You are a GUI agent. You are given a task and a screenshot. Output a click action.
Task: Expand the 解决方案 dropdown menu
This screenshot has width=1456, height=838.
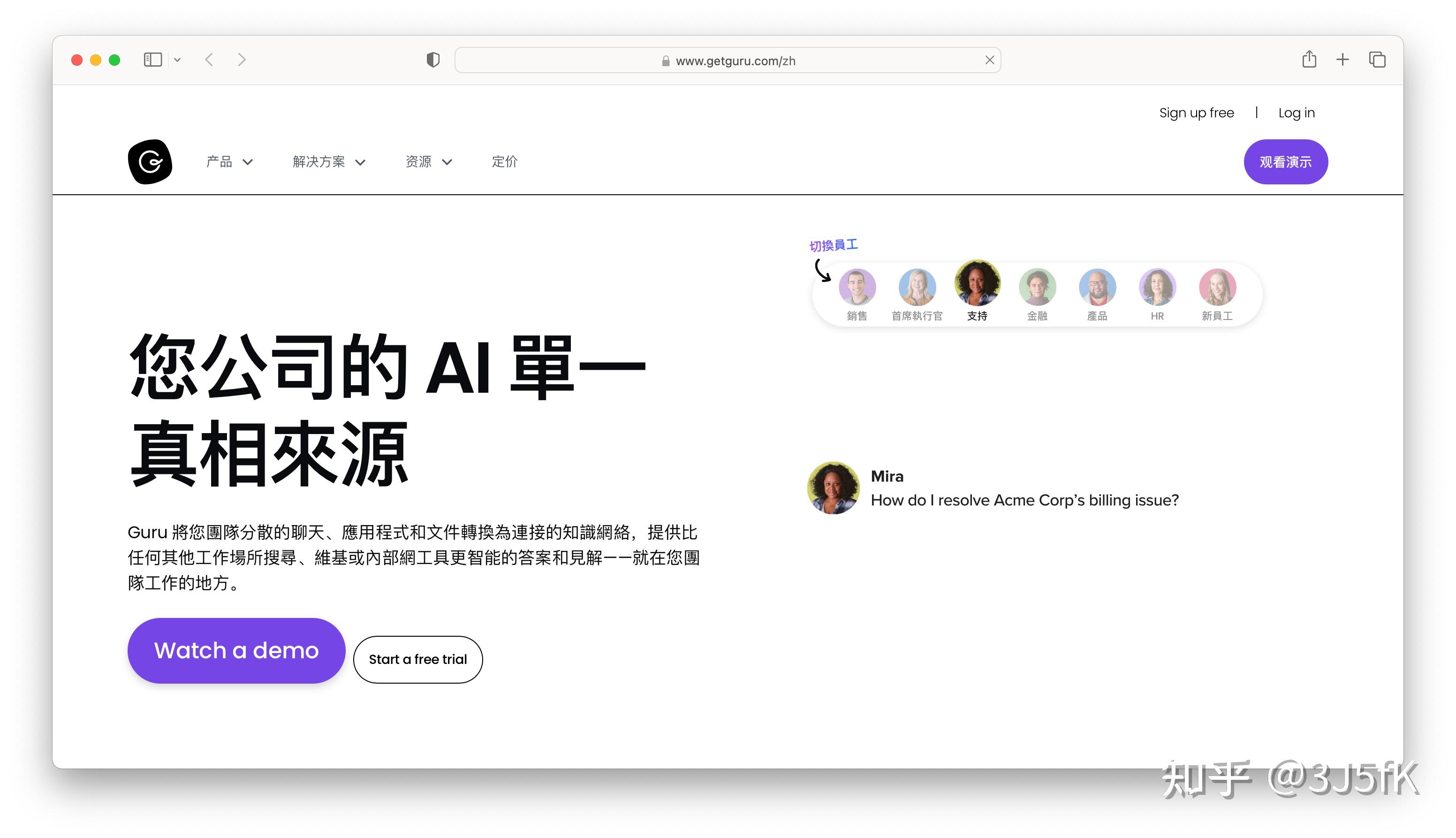tap(328, 162)
